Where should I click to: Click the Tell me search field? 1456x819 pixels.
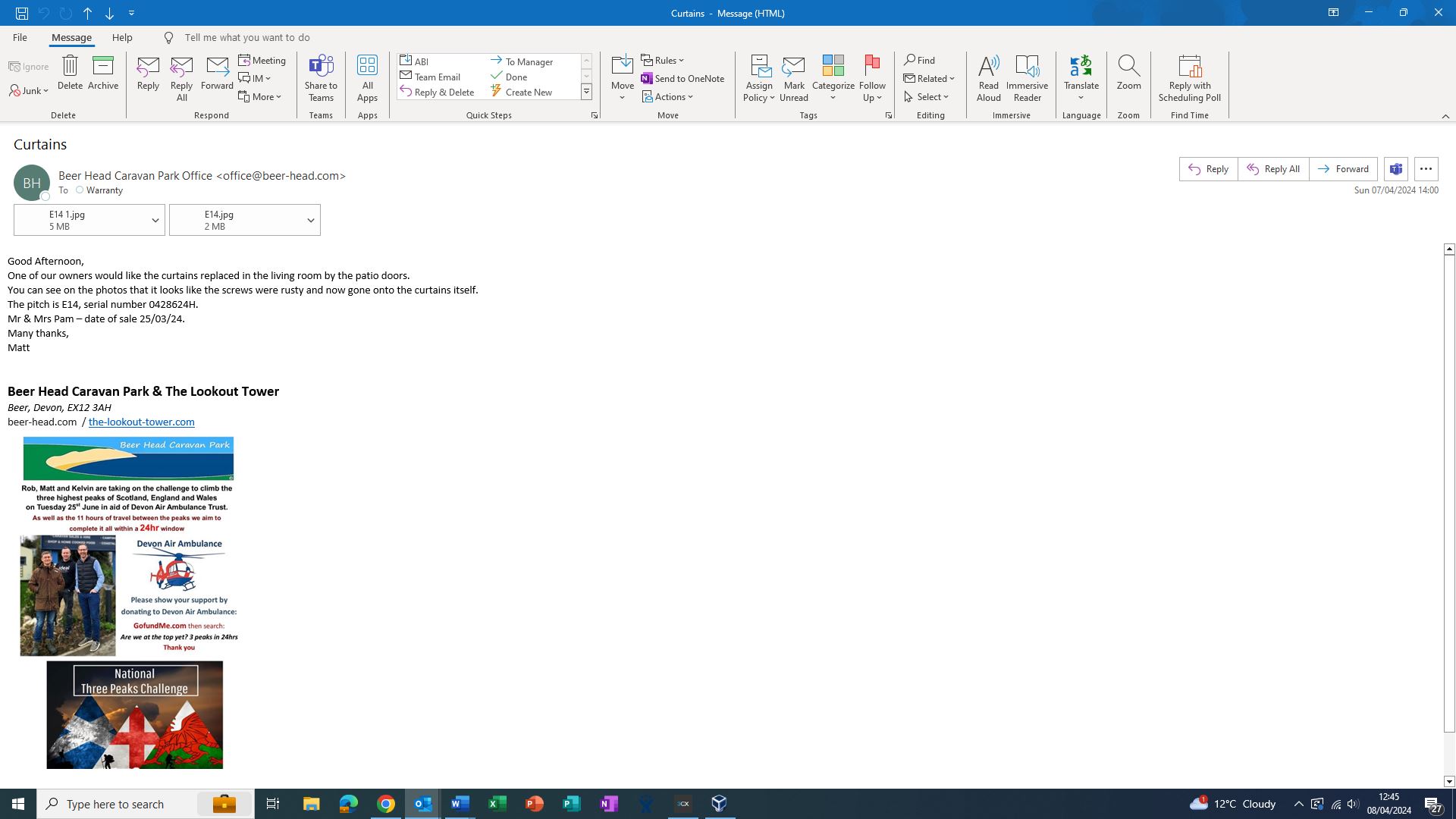(x=247, y=37)
